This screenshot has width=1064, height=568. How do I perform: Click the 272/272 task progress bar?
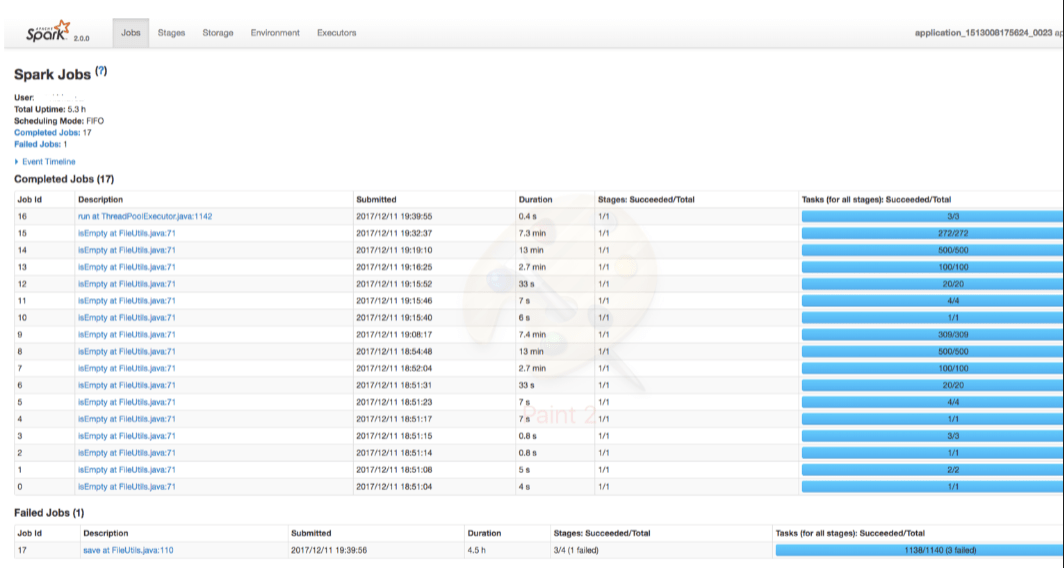click(x=932, y=233)
